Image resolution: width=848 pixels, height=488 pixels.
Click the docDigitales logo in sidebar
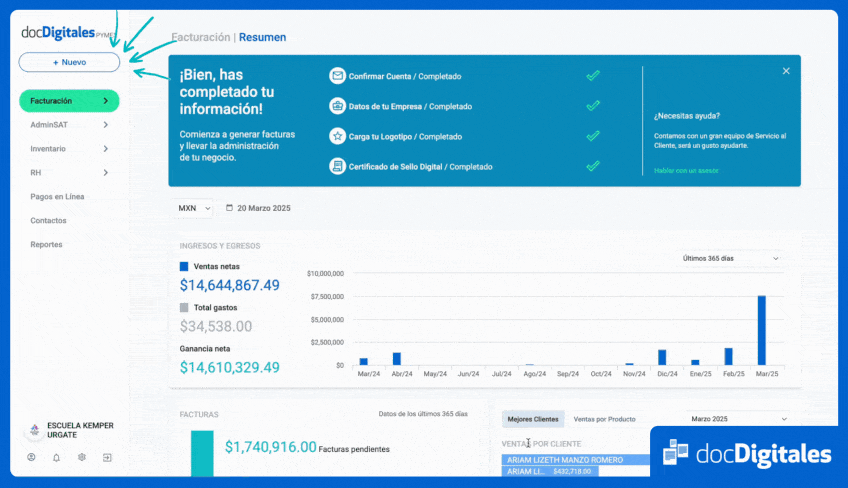pyautogui.click(x=68, y=33)
